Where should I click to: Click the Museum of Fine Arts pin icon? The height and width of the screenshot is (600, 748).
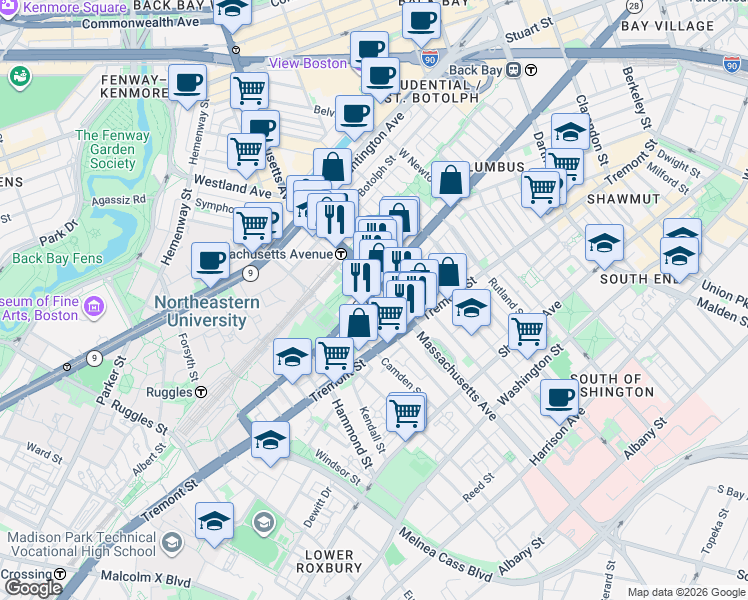pyautogui.click(x=94, y=306)
